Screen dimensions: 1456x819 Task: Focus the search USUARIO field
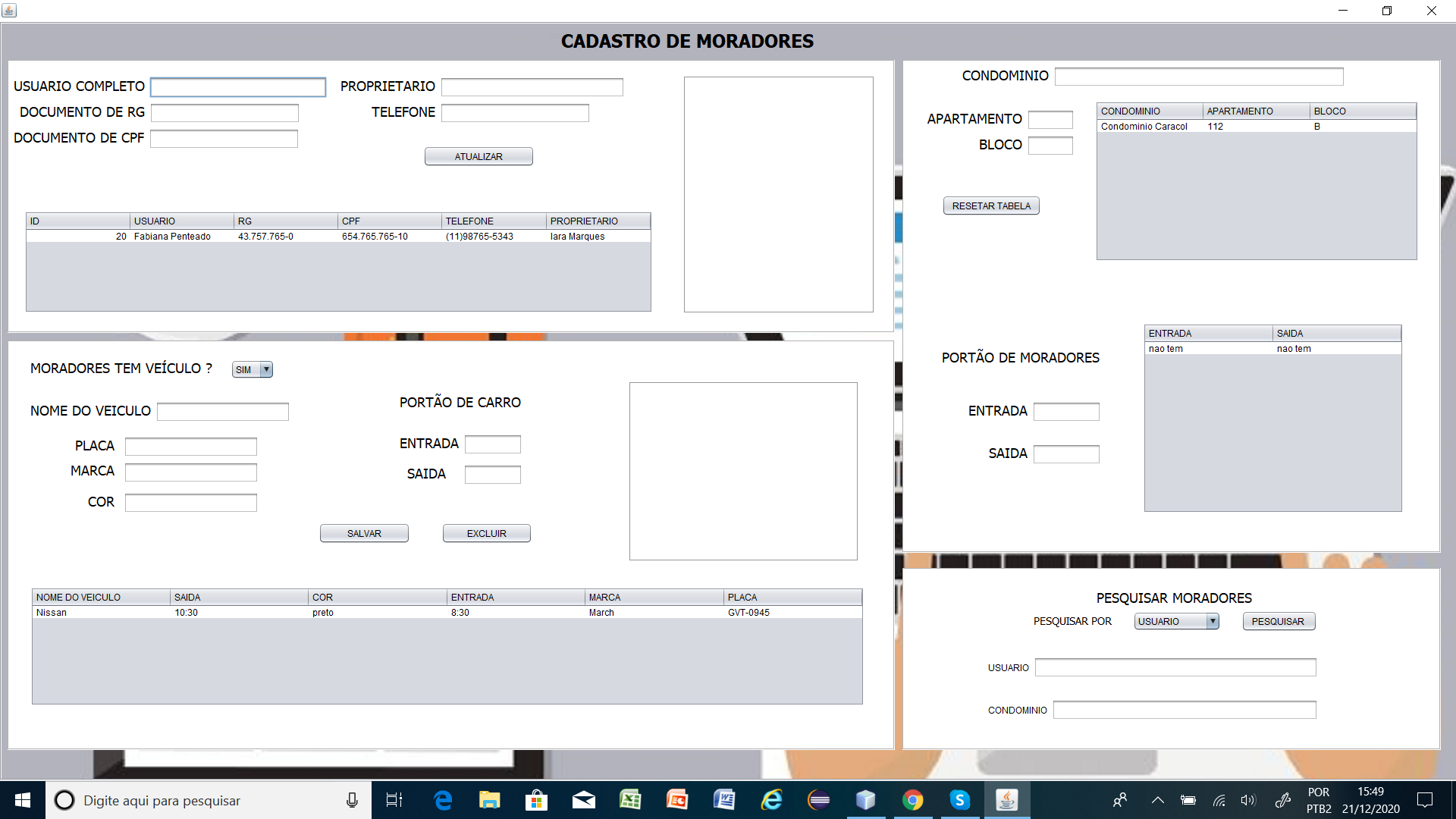[x=1175, y=667]
